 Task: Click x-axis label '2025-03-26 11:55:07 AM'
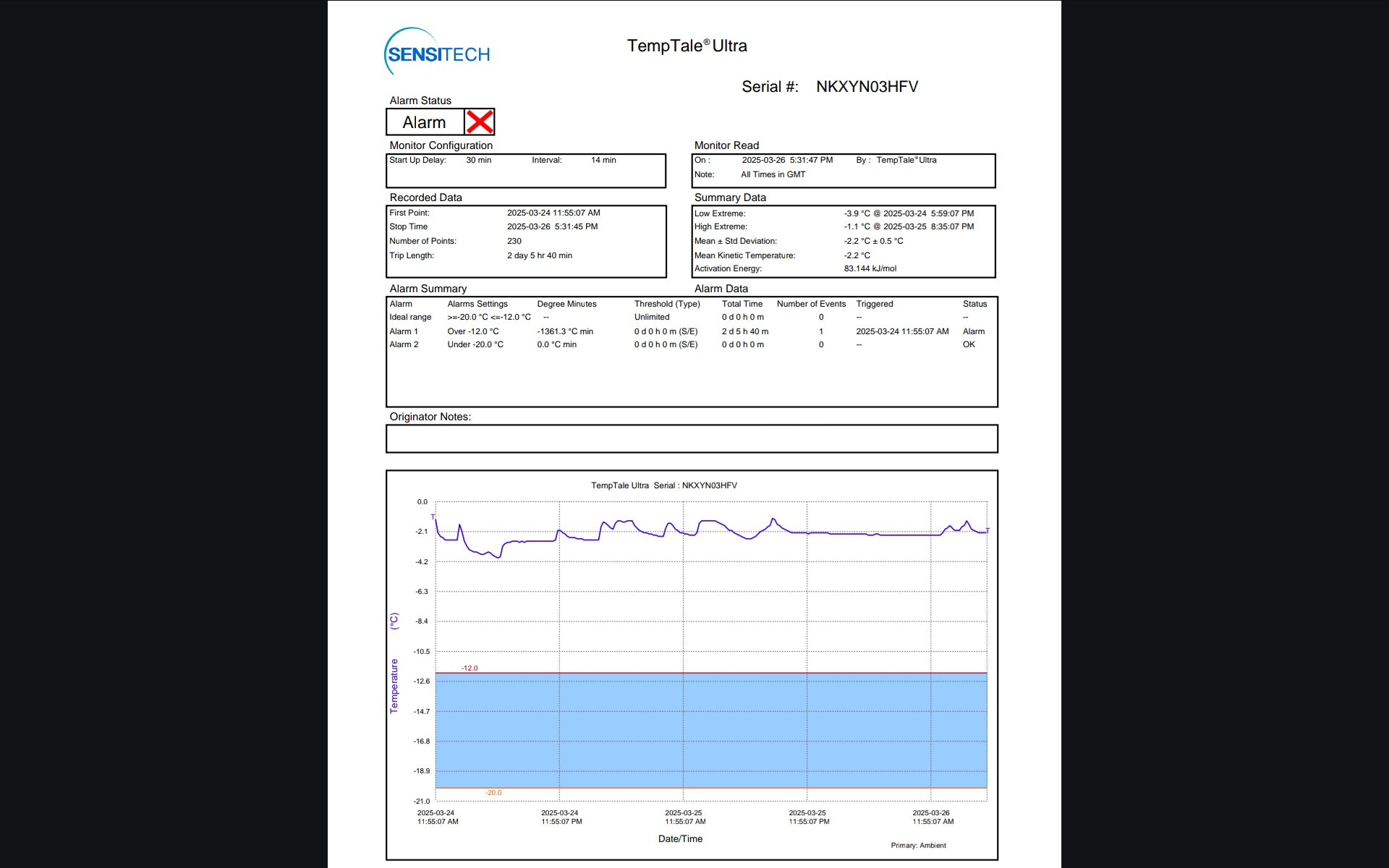click(x=933, y=817)
